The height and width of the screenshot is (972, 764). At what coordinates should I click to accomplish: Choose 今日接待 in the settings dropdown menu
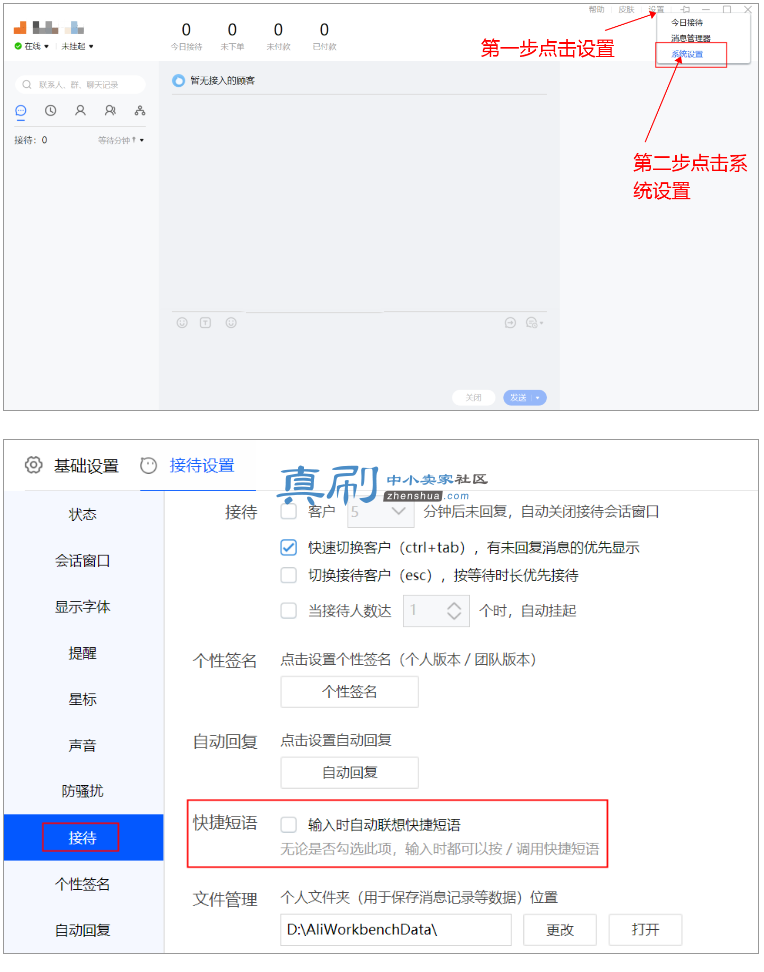688,22
